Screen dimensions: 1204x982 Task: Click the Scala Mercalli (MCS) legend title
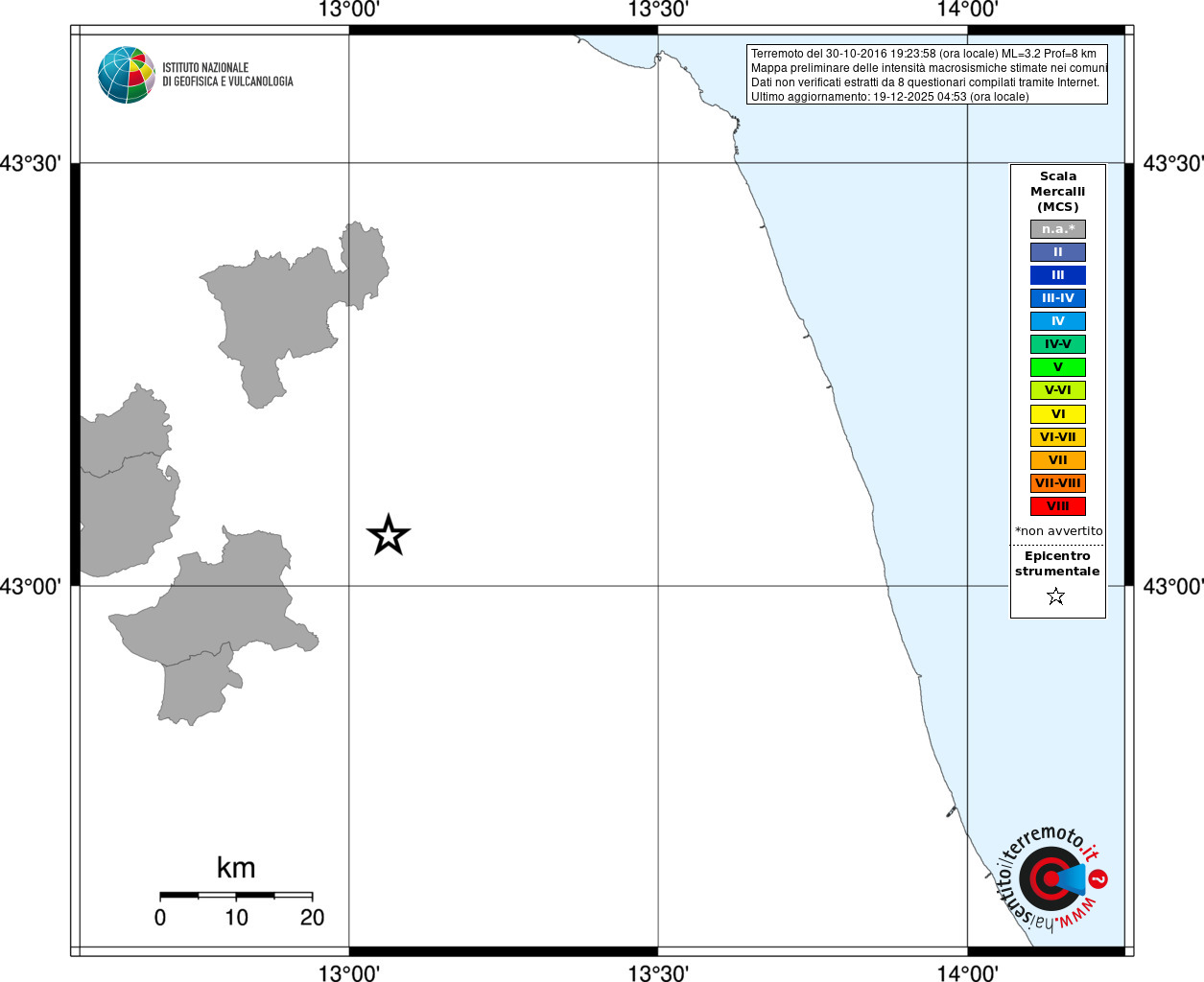[x=1058, y=192]
